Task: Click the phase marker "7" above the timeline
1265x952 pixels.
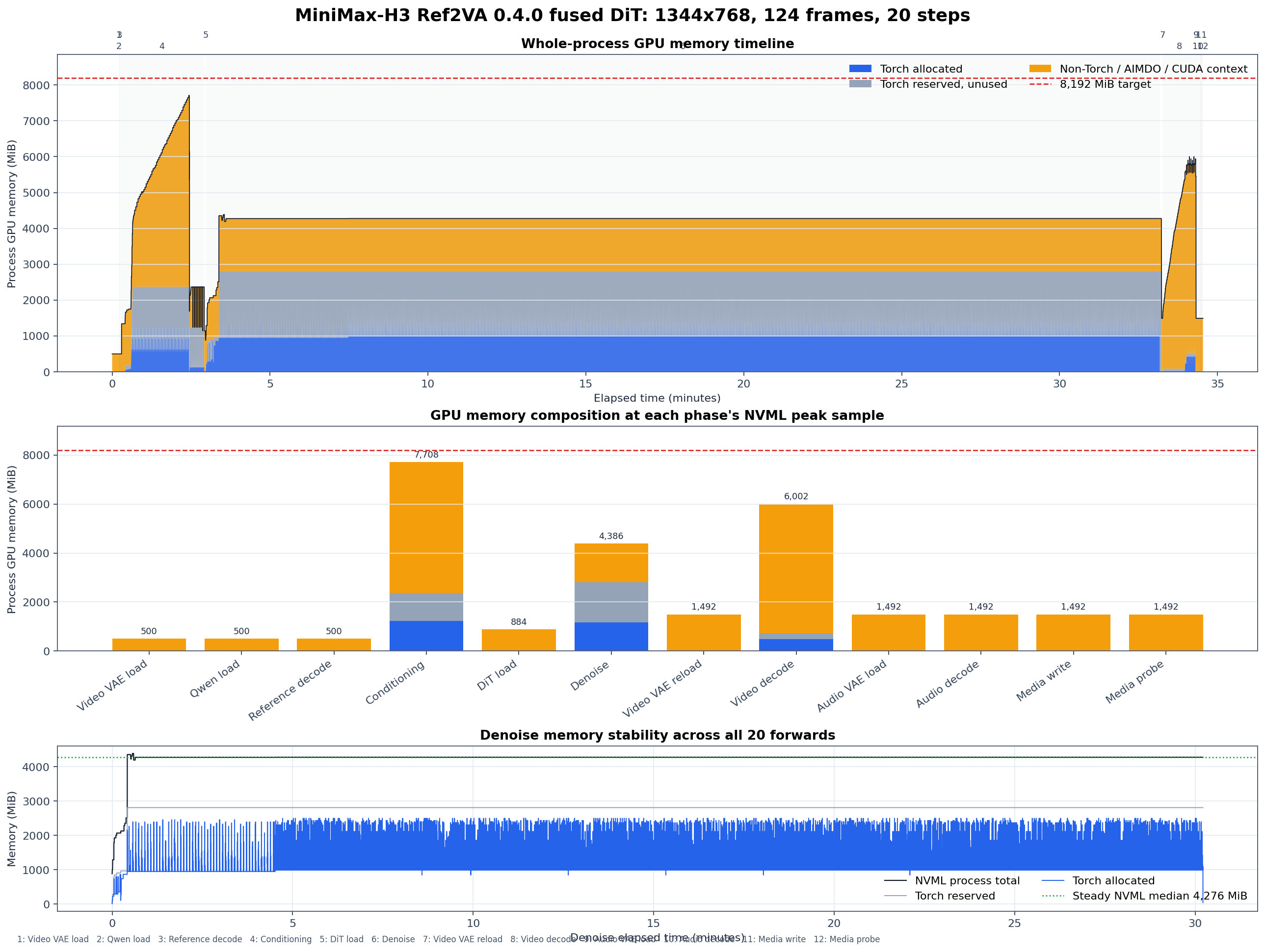Action: (x=1162, y=35)
